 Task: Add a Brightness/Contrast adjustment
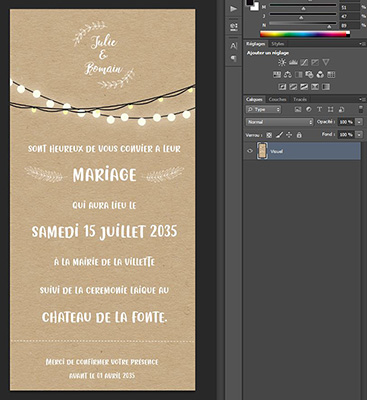(282, 62)
